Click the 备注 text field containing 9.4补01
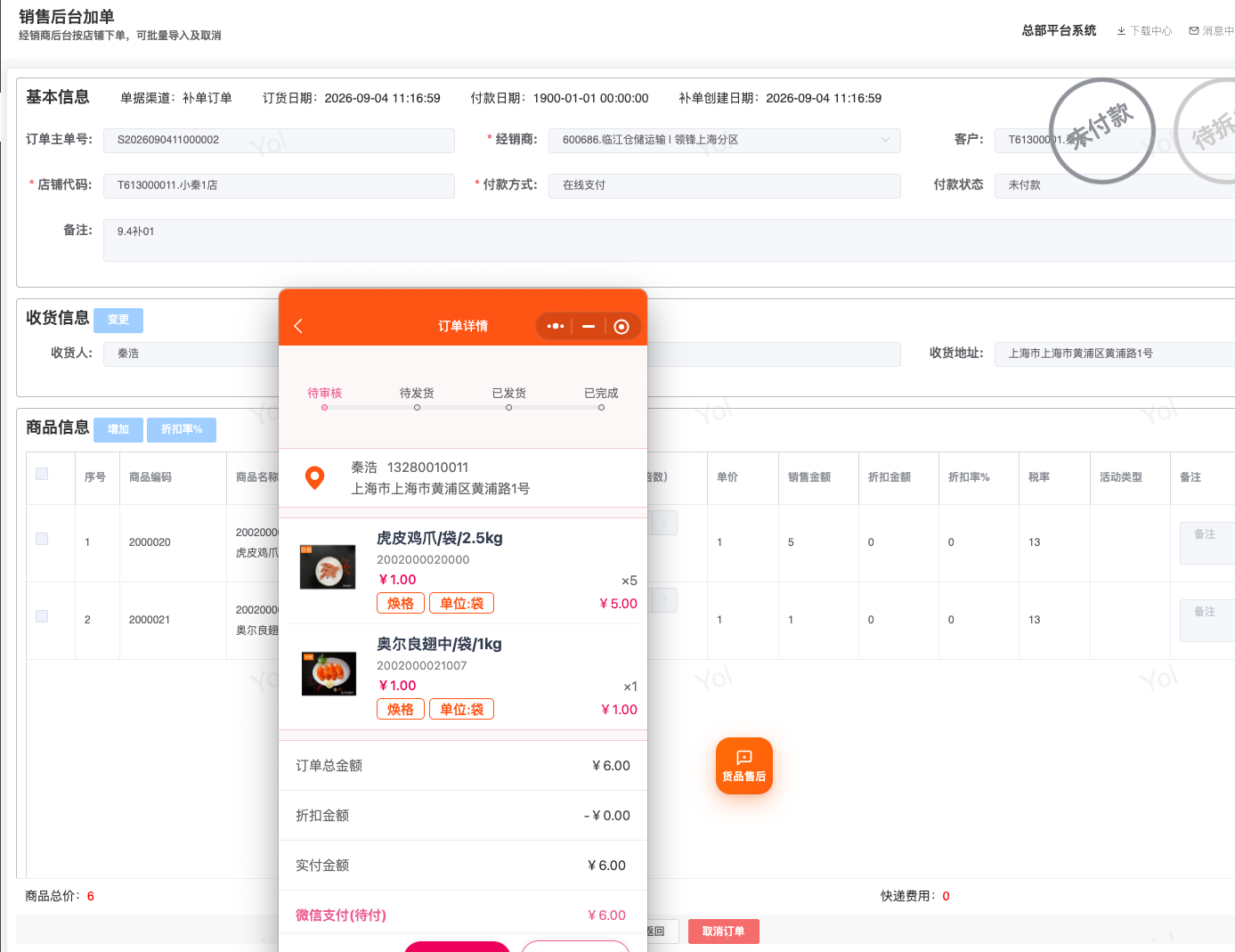Image resolution: width=1235 pixels, height=952 pixels. click(x=669, y=240)
